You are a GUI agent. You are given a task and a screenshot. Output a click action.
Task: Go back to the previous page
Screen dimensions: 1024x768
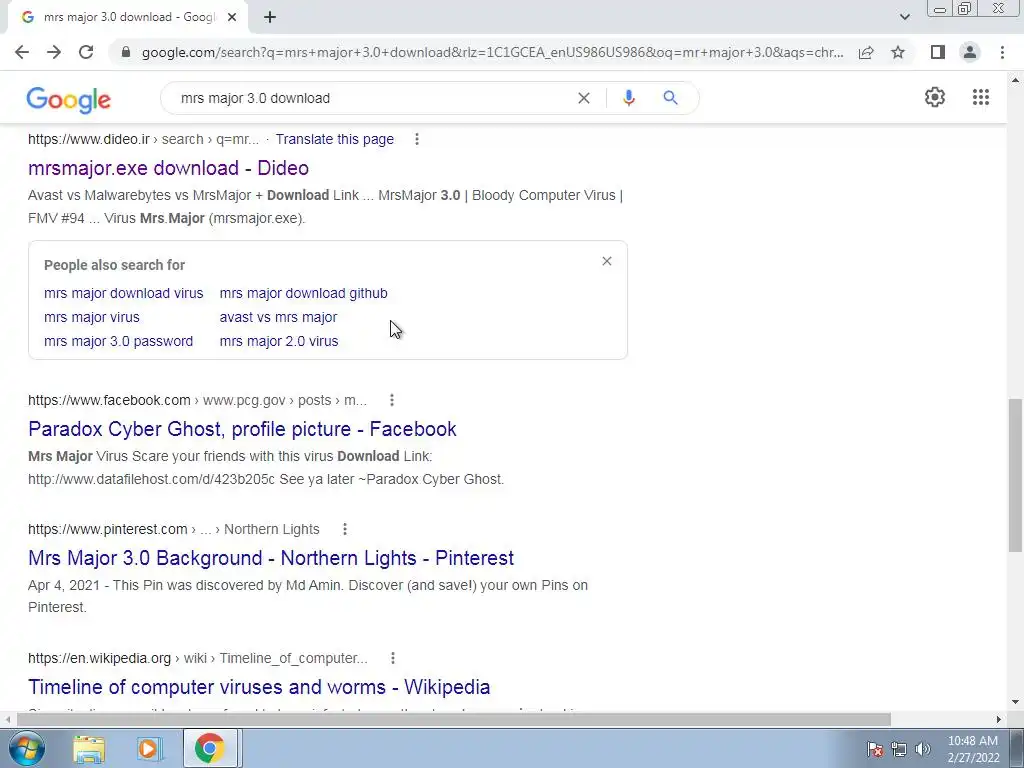pos(22,52)
